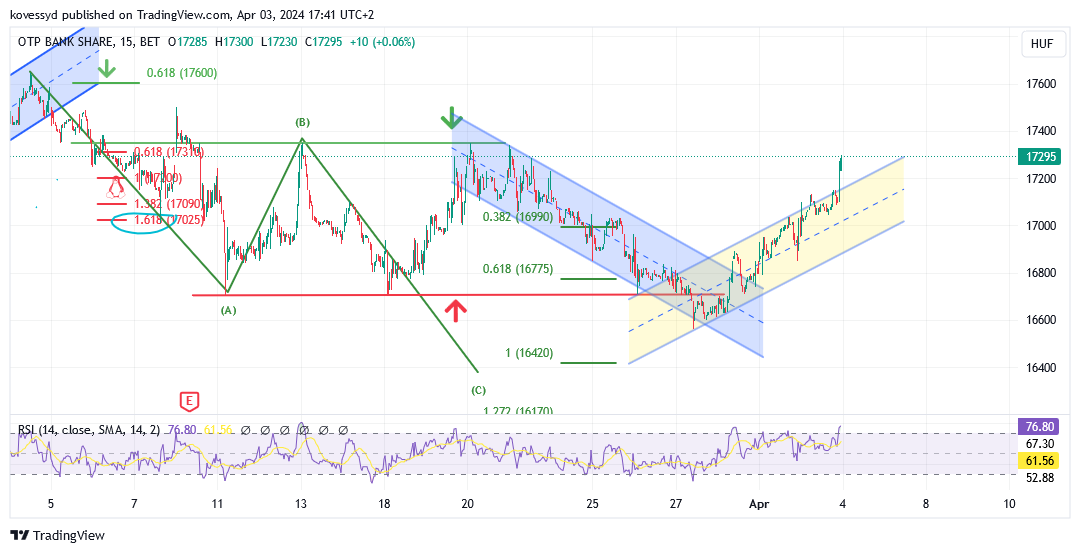The height and width of the screenshot is (553, 1080).
Task: Click the current price tag 17295
Action: click(x=1041, y=156)
